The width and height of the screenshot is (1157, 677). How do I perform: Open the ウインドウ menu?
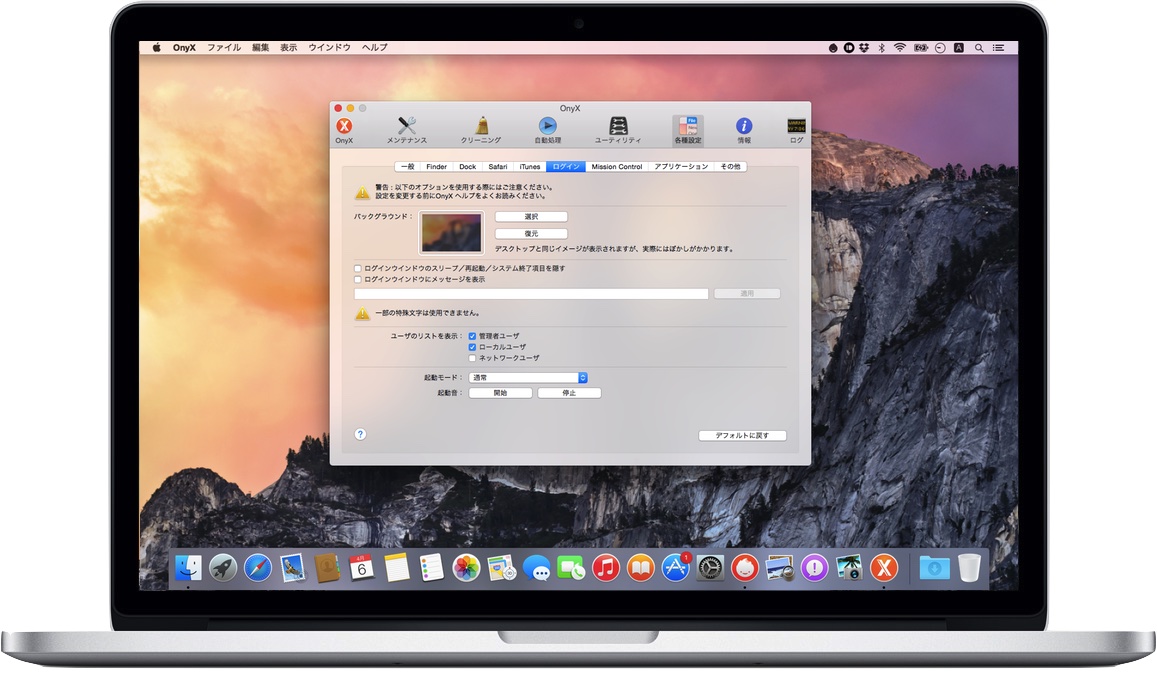click(x=329, y=47)
